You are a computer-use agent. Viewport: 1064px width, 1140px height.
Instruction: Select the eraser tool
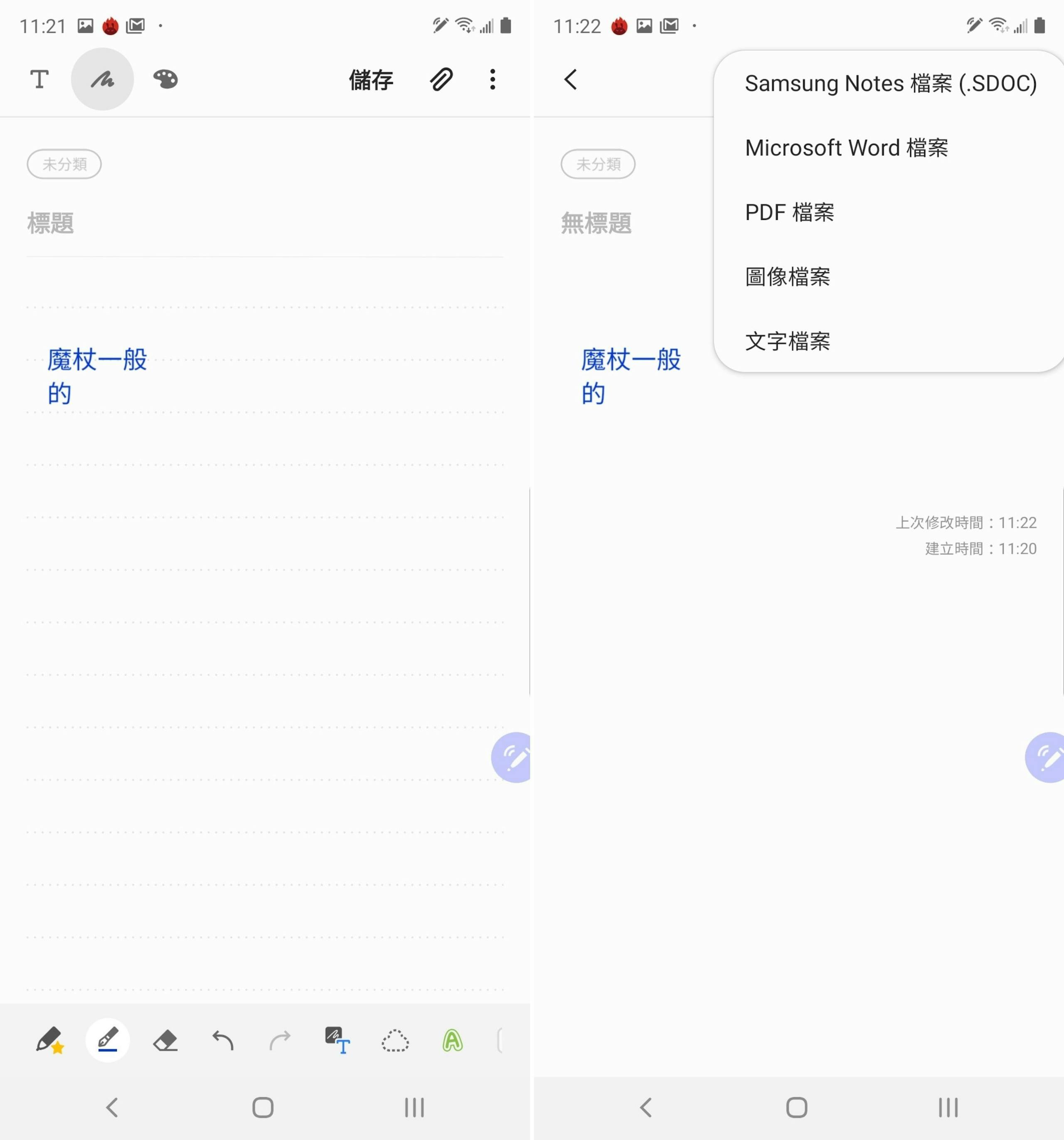(165, 1040)
